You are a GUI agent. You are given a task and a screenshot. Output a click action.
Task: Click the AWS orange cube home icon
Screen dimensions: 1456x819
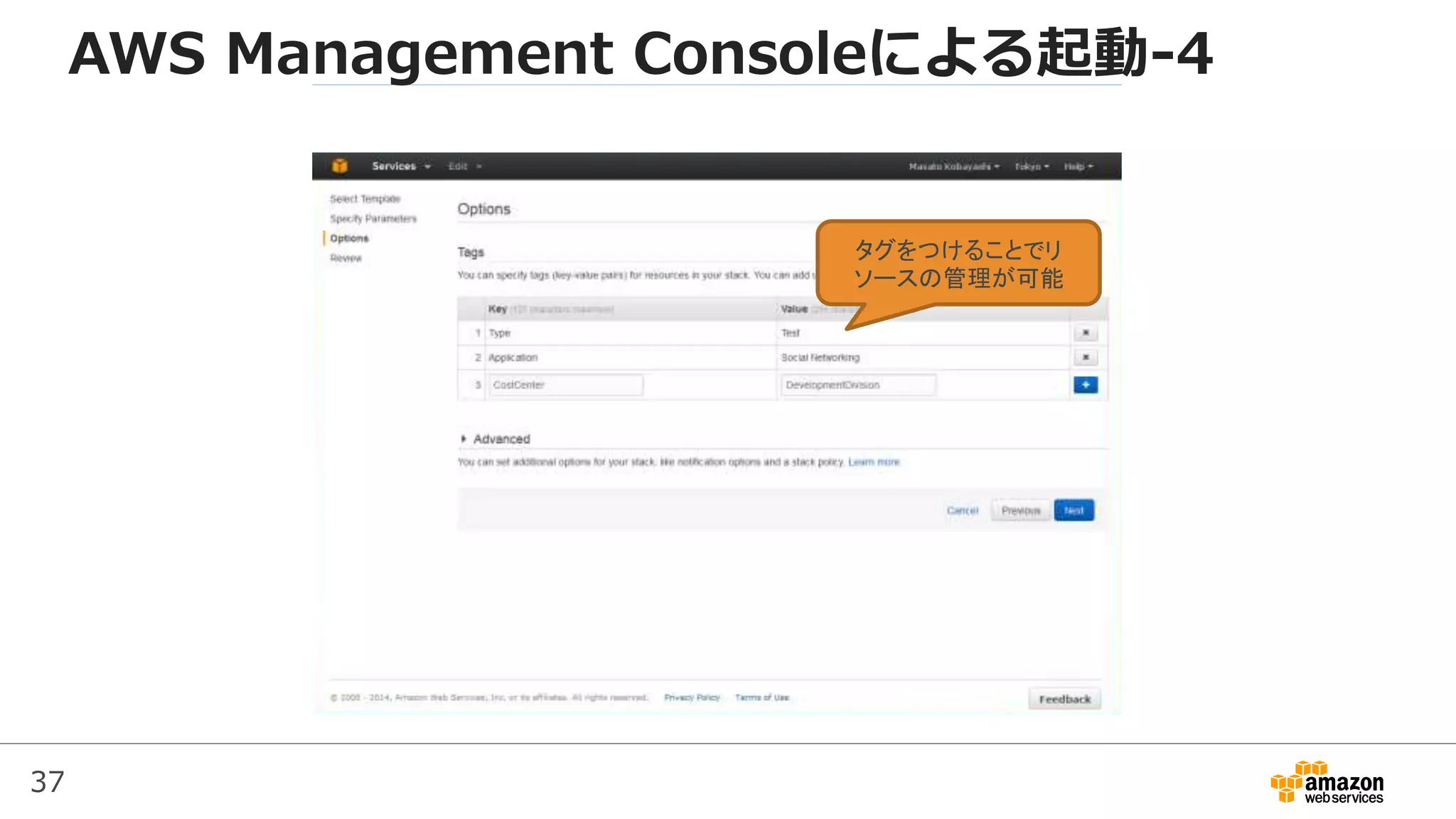coord(340,166)
